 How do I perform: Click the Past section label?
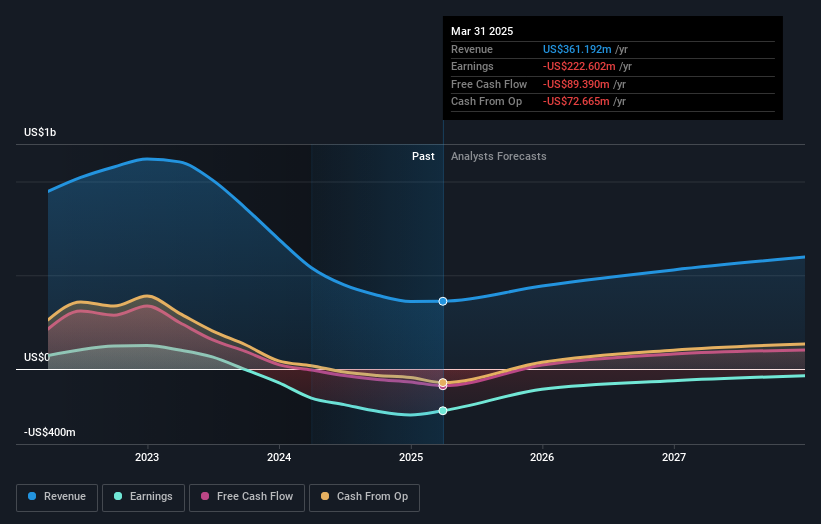pyautogui.click(x=423, y=157)
